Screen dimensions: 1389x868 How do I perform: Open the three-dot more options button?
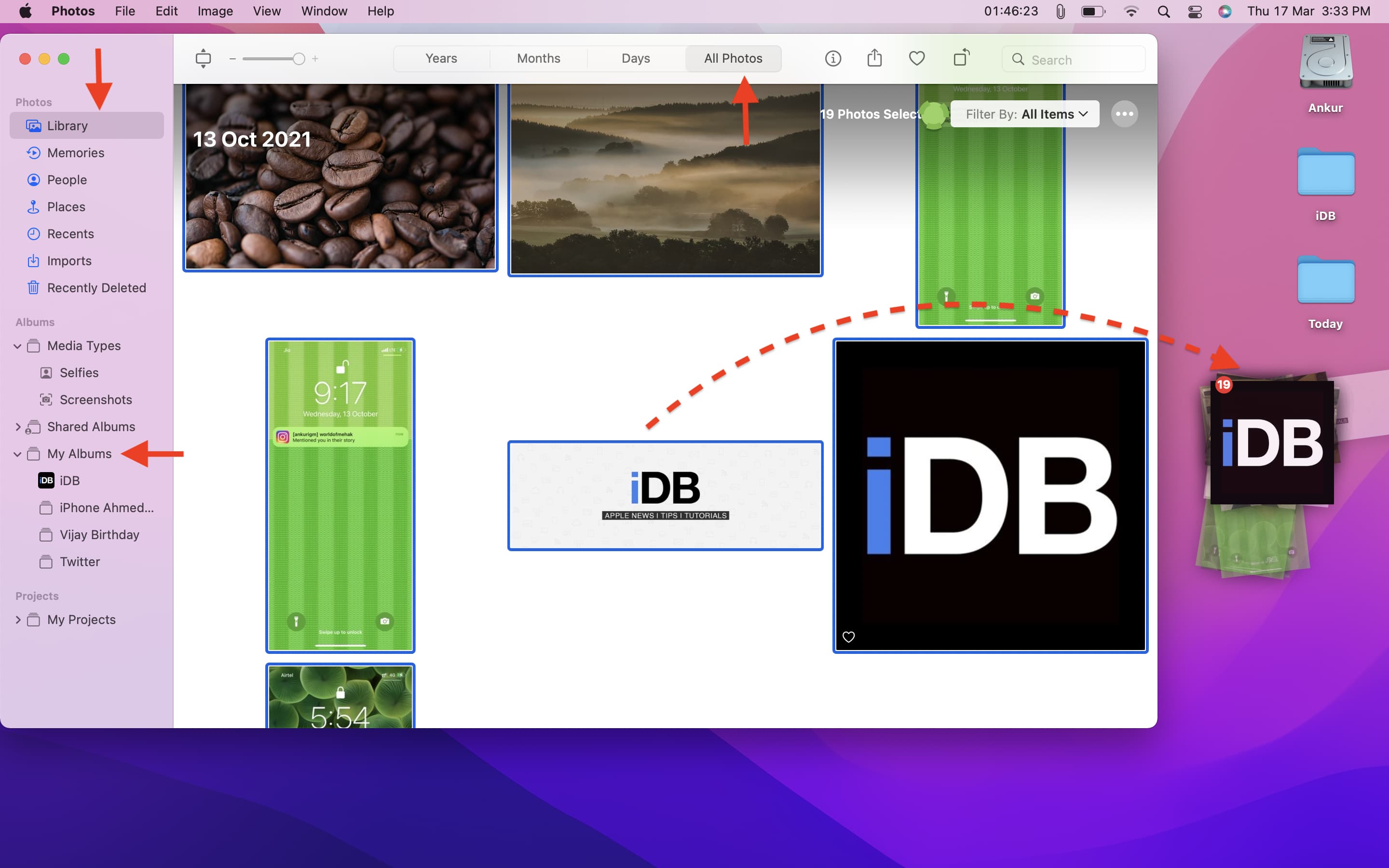point(1124,114)
